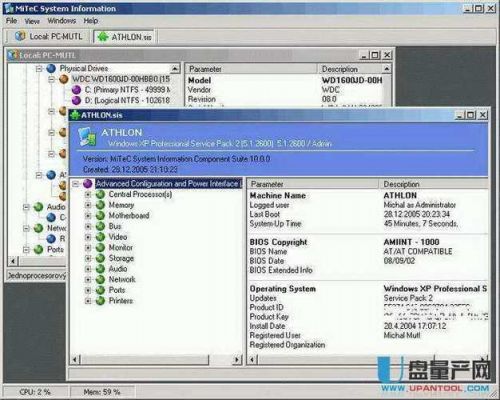This screenshot has height=400, width=500.
Task: Switch to the ATHLON.sis tab
Action: 125,37
